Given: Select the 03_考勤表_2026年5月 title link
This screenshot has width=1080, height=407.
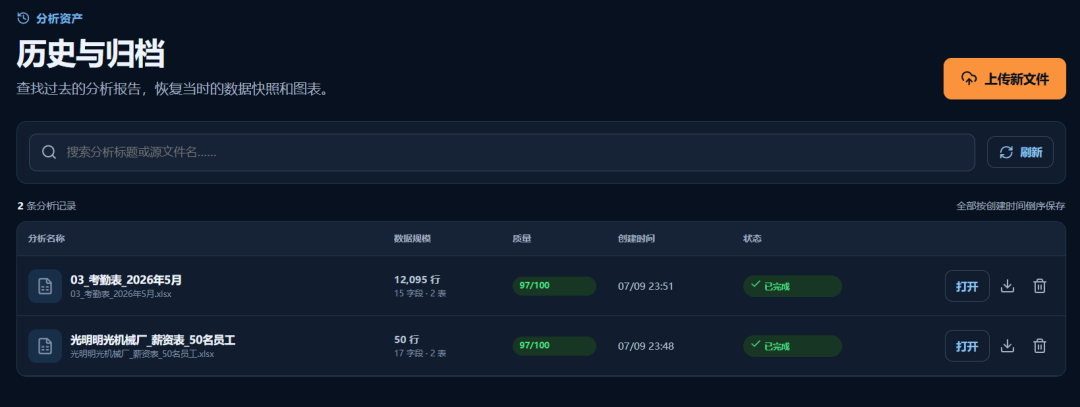Looking at the screenshot, I should click(x=126, y=280).
